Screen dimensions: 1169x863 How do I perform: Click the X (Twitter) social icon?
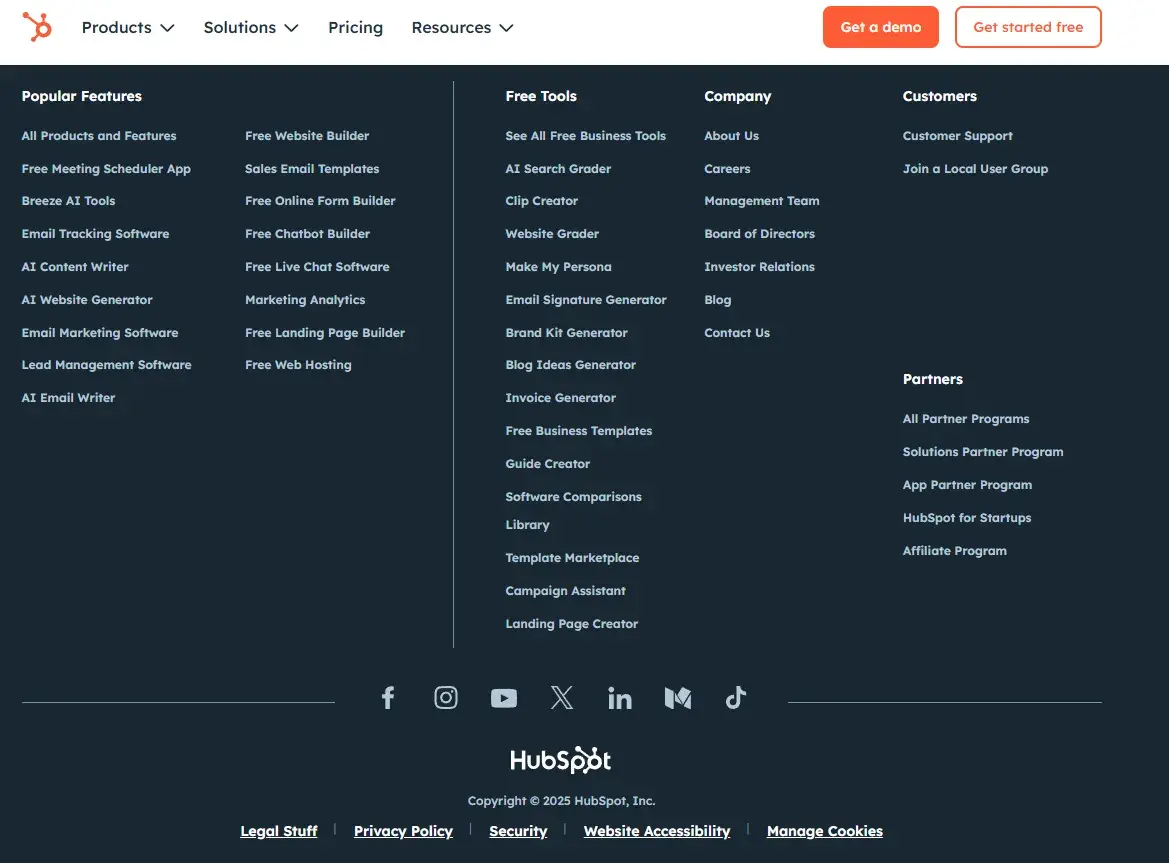pos(562,698)
